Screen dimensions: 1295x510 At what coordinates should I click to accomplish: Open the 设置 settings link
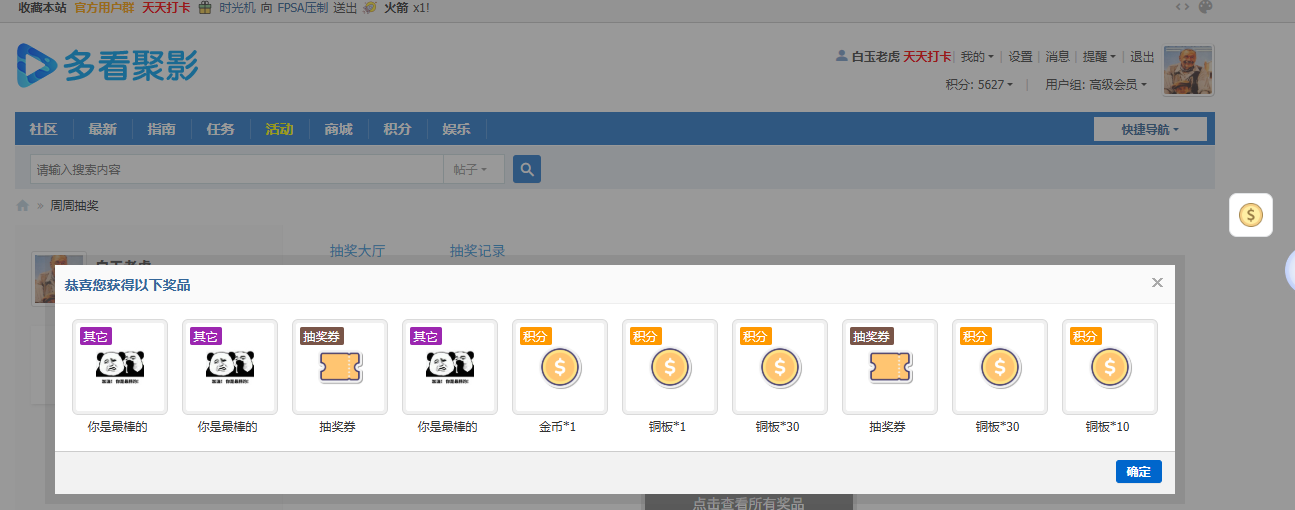click(1020, 57)
